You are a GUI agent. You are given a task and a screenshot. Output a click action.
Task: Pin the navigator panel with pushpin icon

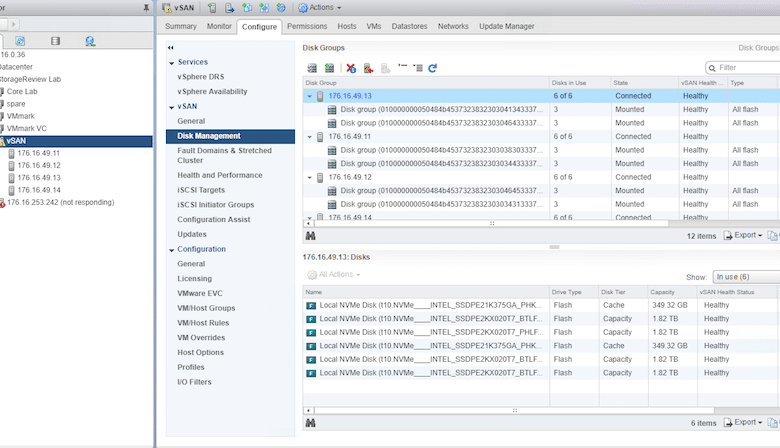tap(146, 7)
